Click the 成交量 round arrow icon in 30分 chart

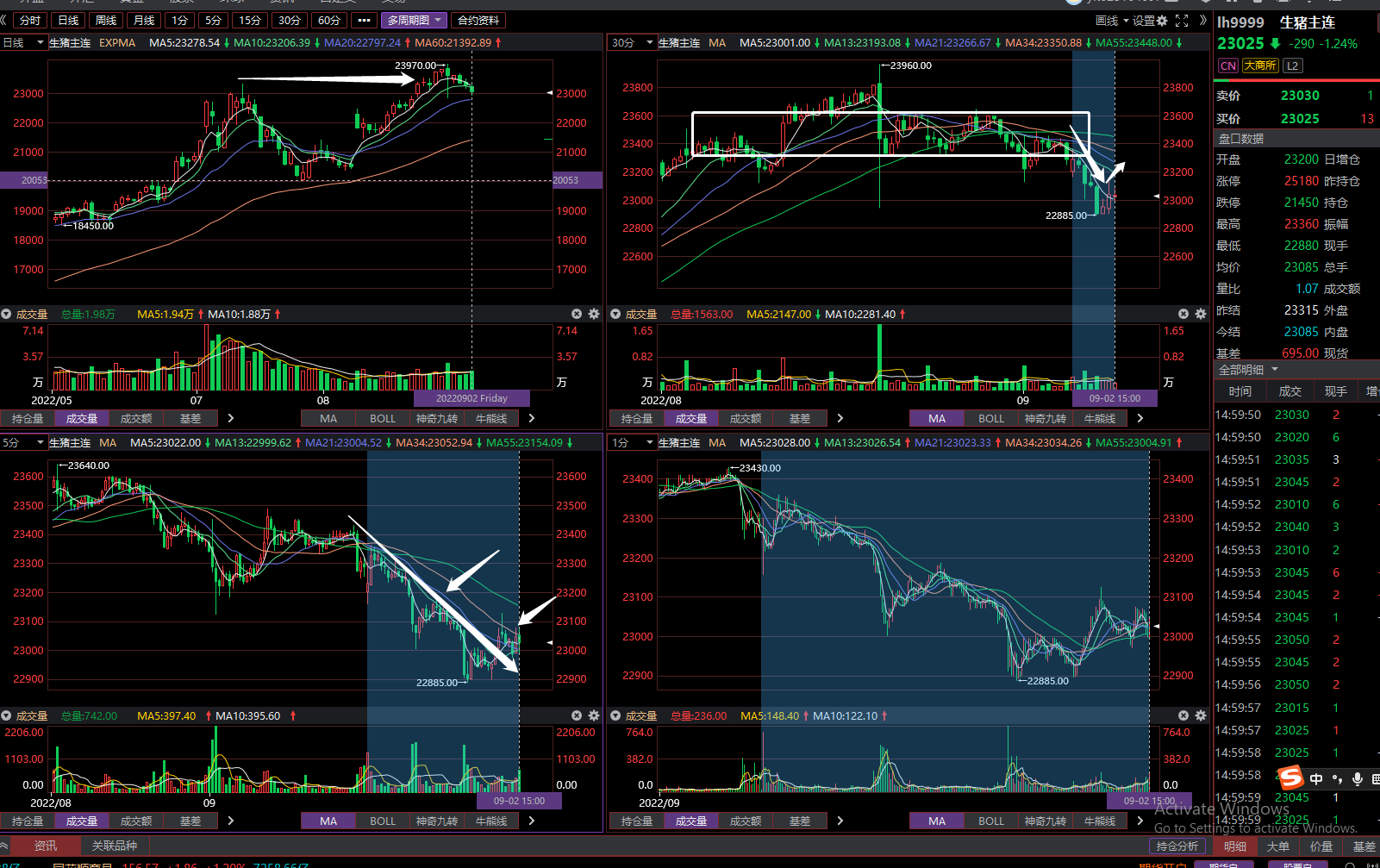click(x=615, y=314)
